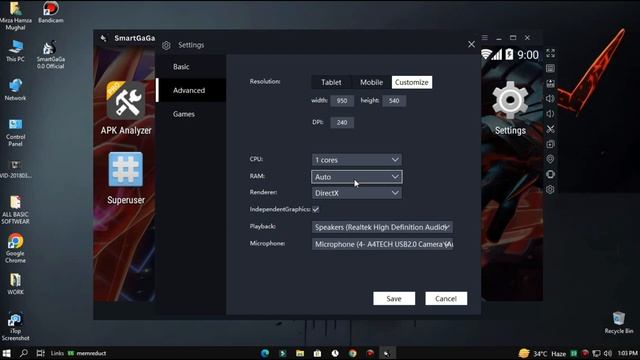Open the Playback speakers dropdown
640x360 pixels.
point(382,227)
